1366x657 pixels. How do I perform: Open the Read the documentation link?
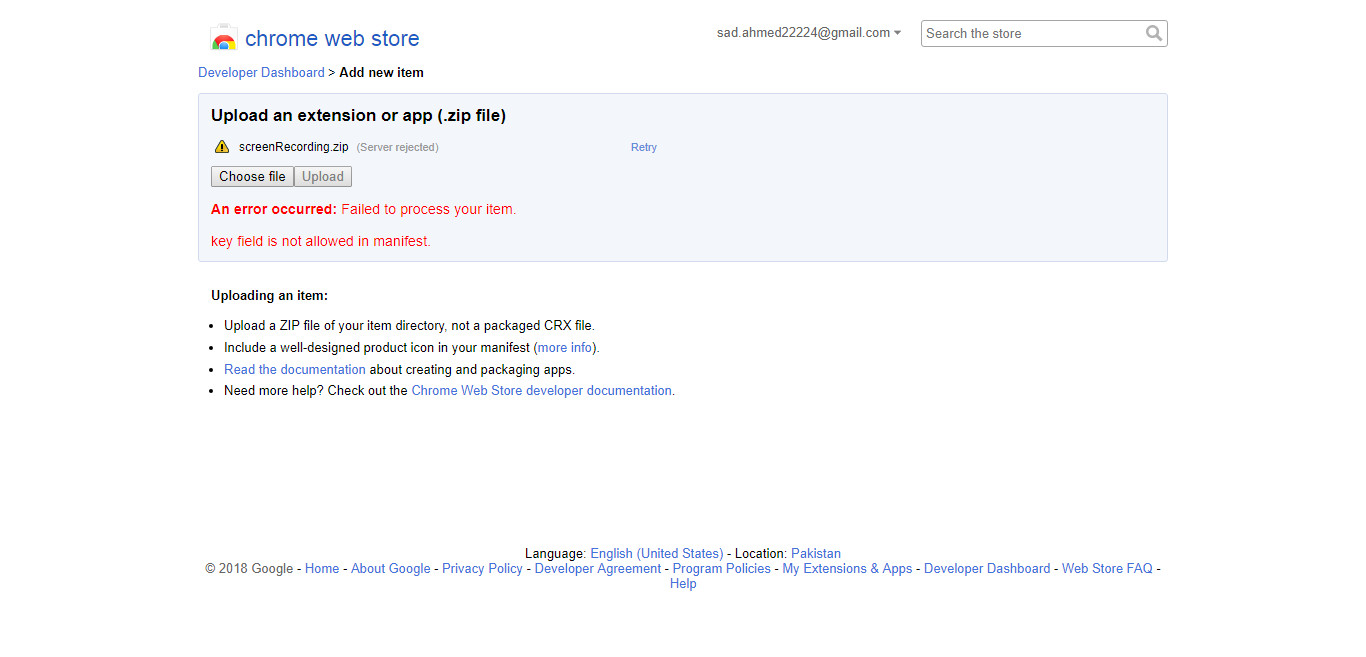[295, 369]
